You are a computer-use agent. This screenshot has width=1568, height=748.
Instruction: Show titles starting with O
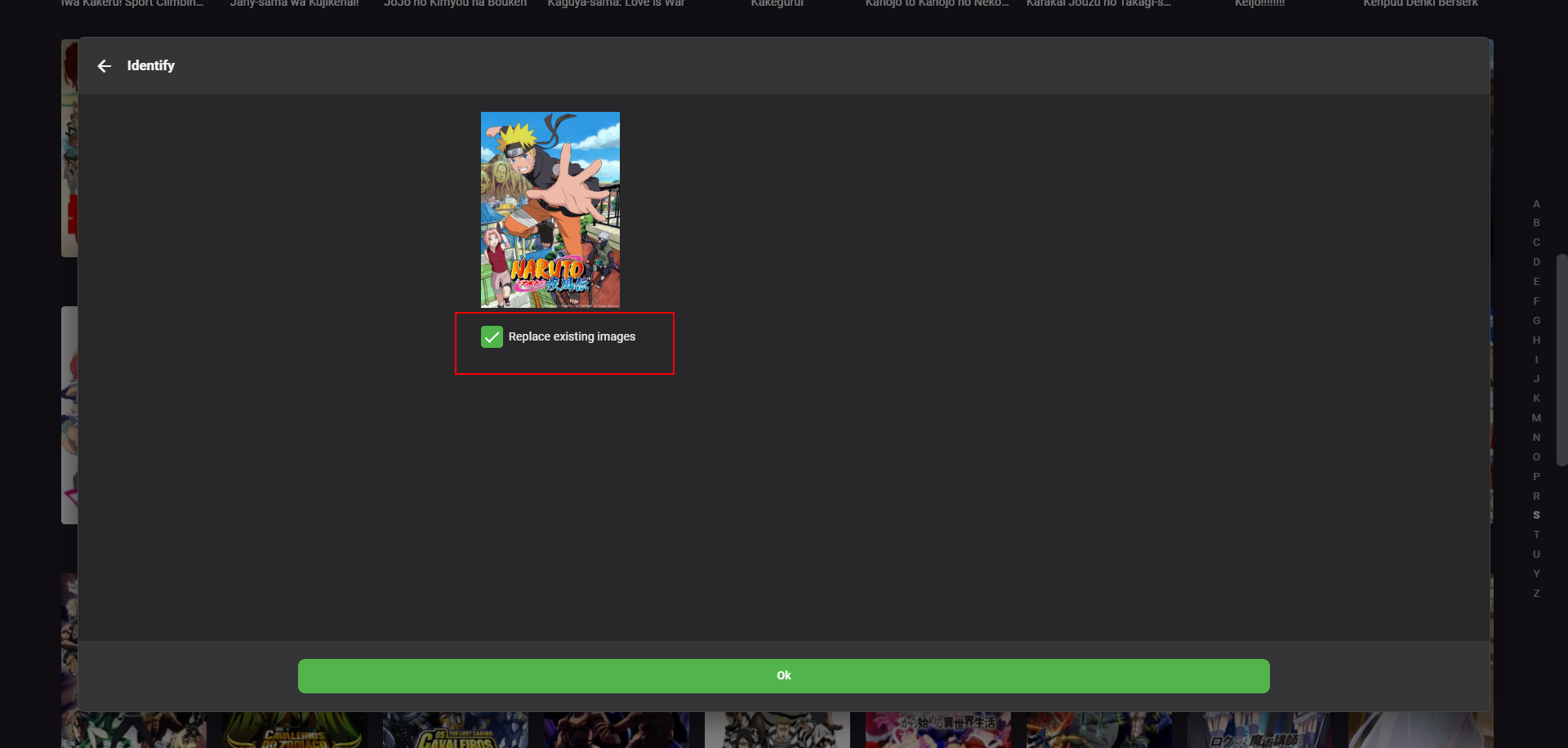point(1536,457)
